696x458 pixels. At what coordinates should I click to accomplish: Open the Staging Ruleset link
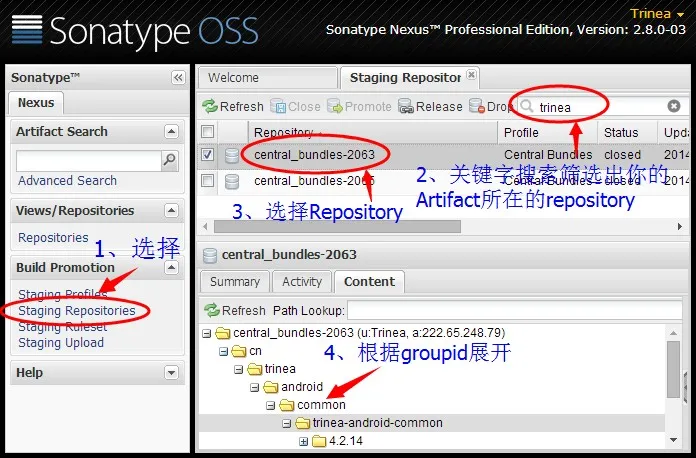pyautogui.click(x=63, y=327)
